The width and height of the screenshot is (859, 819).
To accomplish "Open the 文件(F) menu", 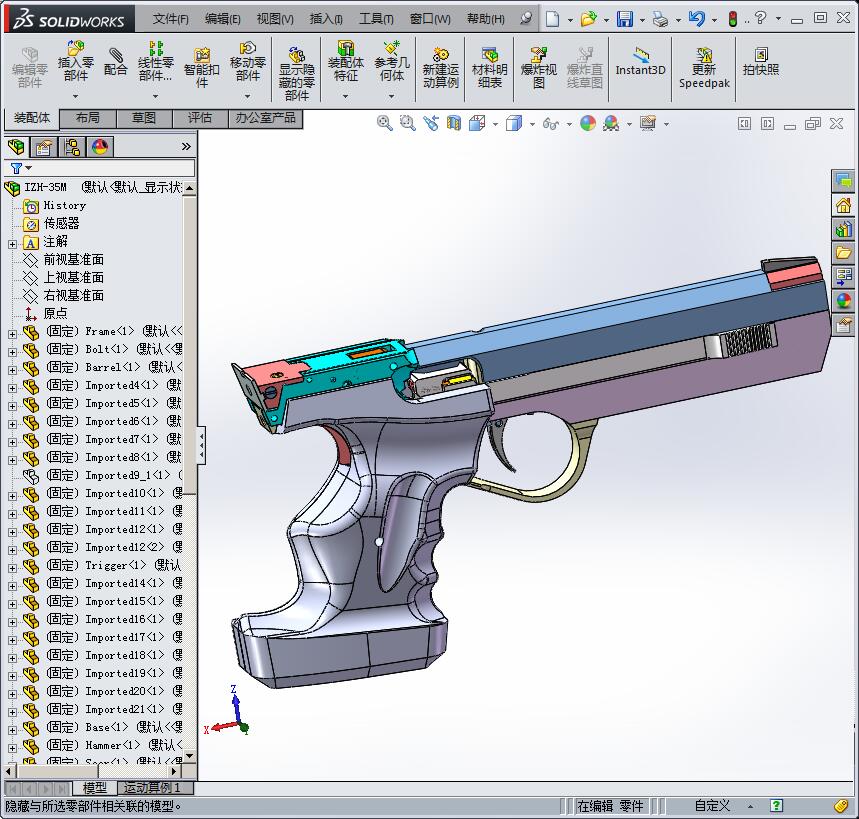I will click(x=170, y=19).
